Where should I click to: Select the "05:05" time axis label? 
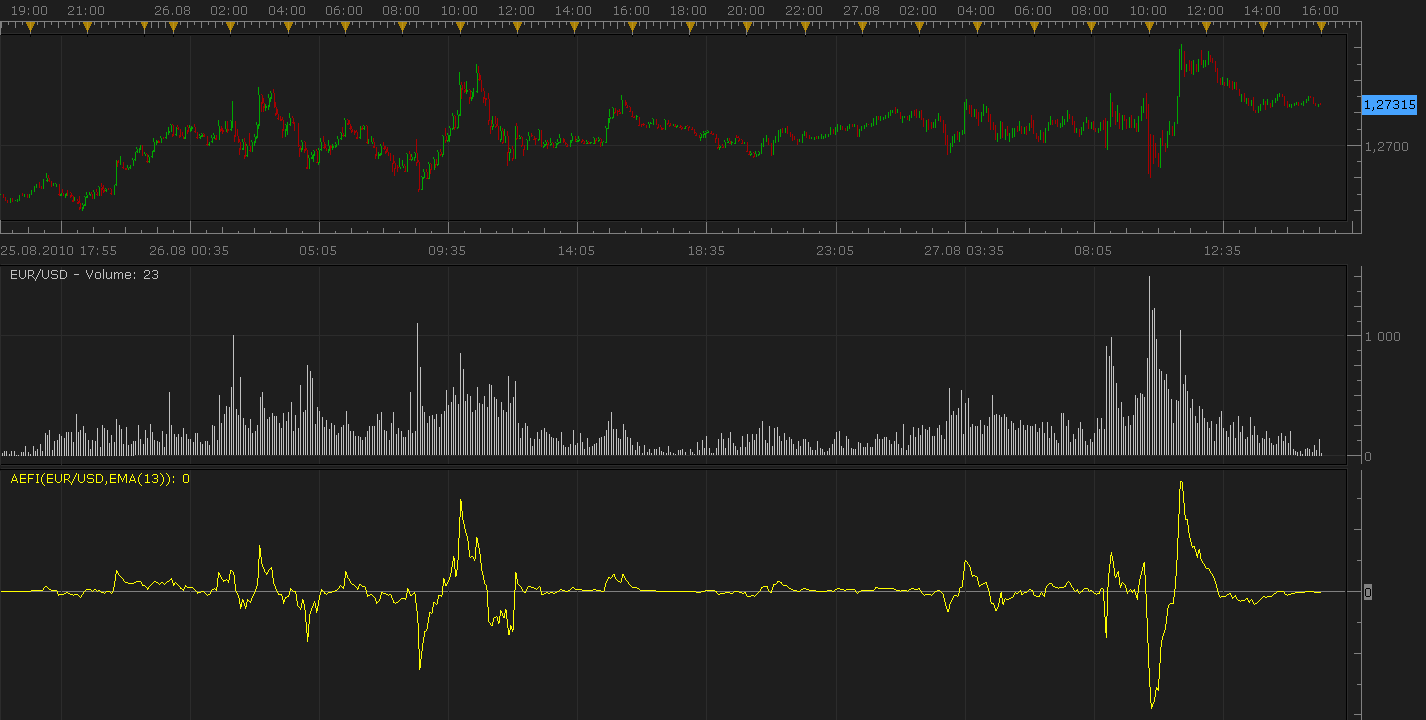317,250
